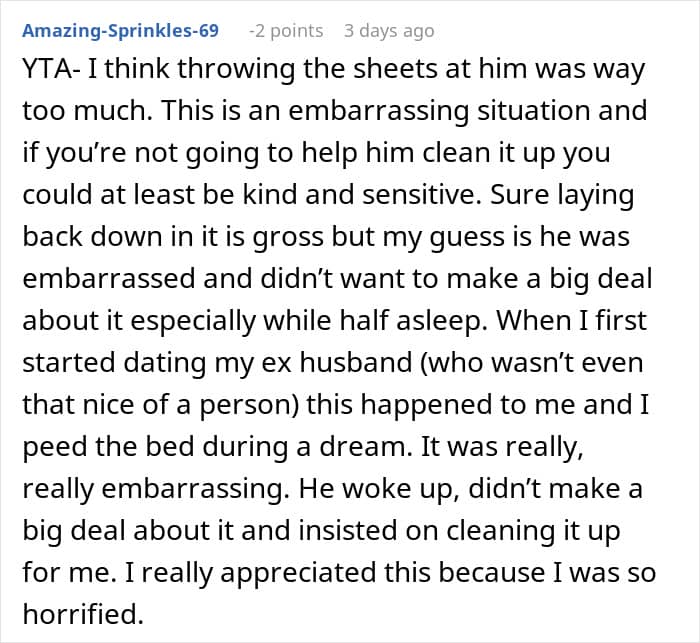This screenshot has width=700, height=643.
Task: Click the words Sure laying
Action: click(x=562, y=194)
